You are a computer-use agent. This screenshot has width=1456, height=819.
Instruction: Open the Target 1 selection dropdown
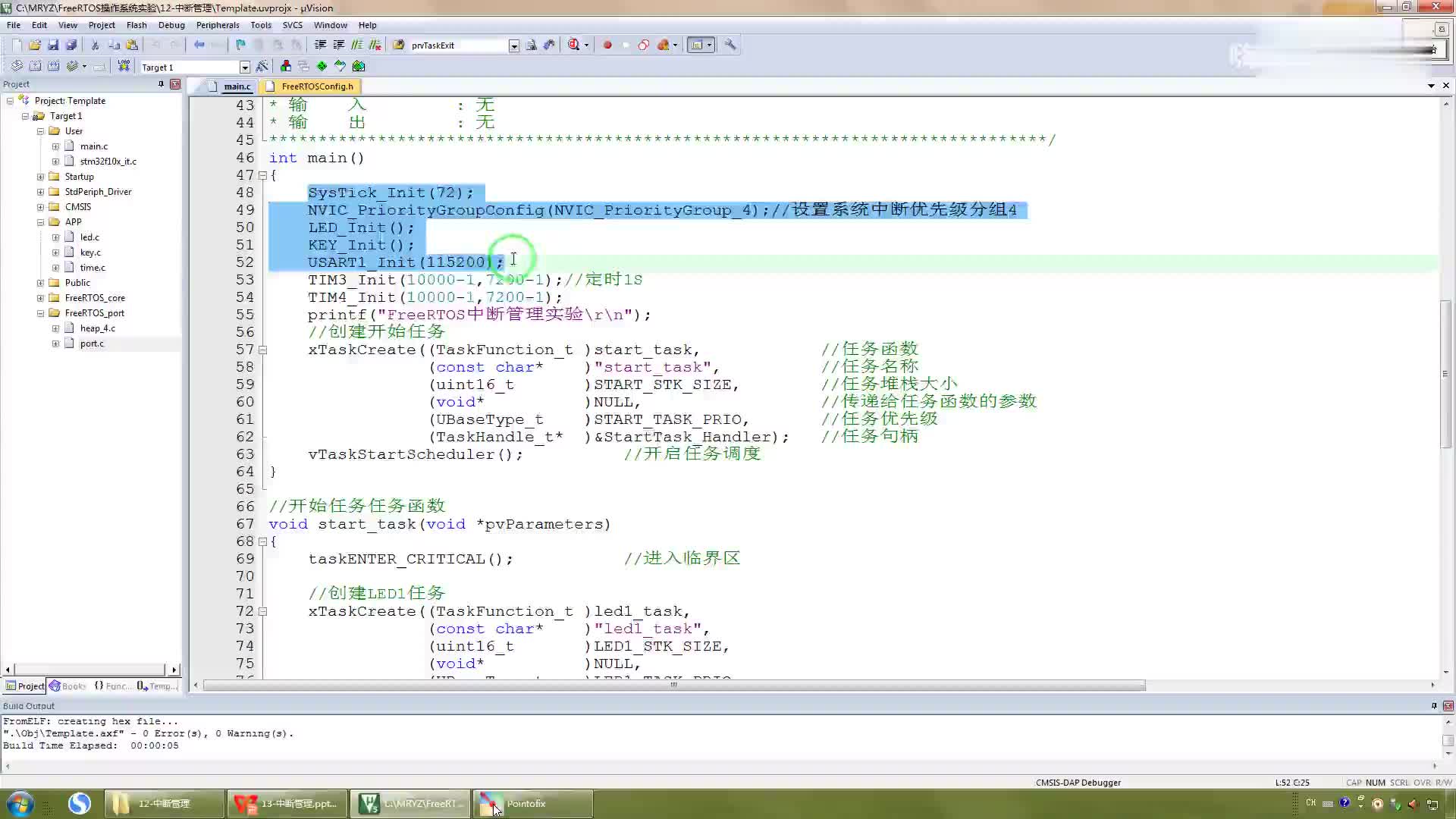[244, 67]
